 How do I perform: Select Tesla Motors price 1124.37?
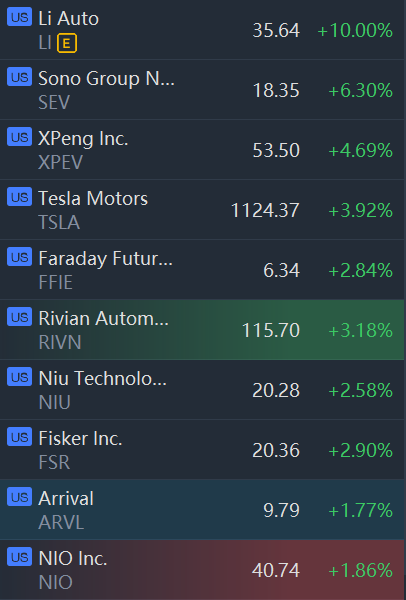265,210
